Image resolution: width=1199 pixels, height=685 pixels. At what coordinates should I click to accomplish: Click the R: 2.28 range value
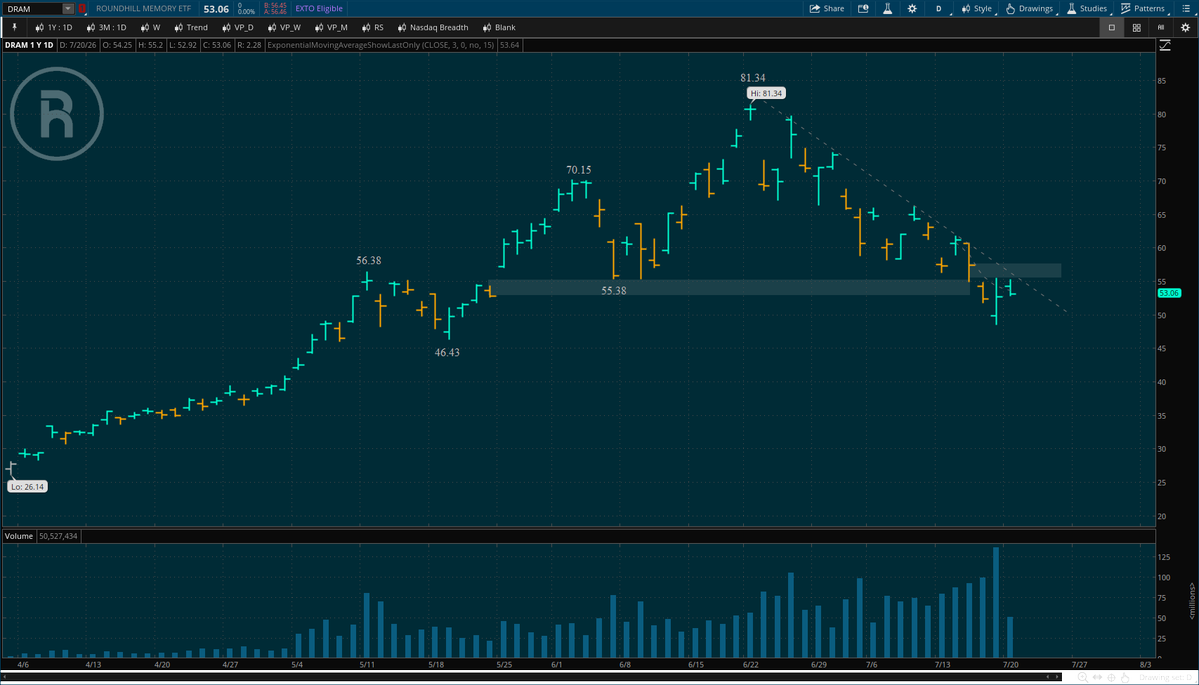coord(250,45)
